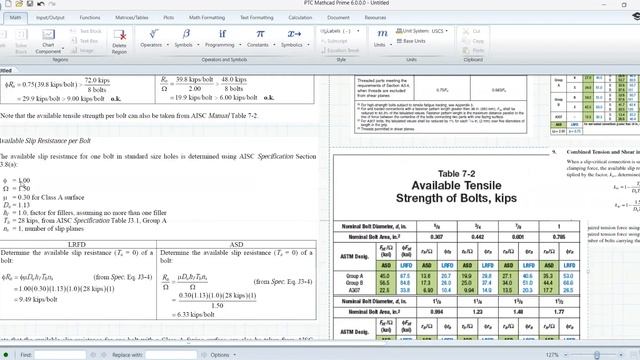Expand the Units dropdown arrow
This screenshot has height=360, width=640.
point(391,45)
